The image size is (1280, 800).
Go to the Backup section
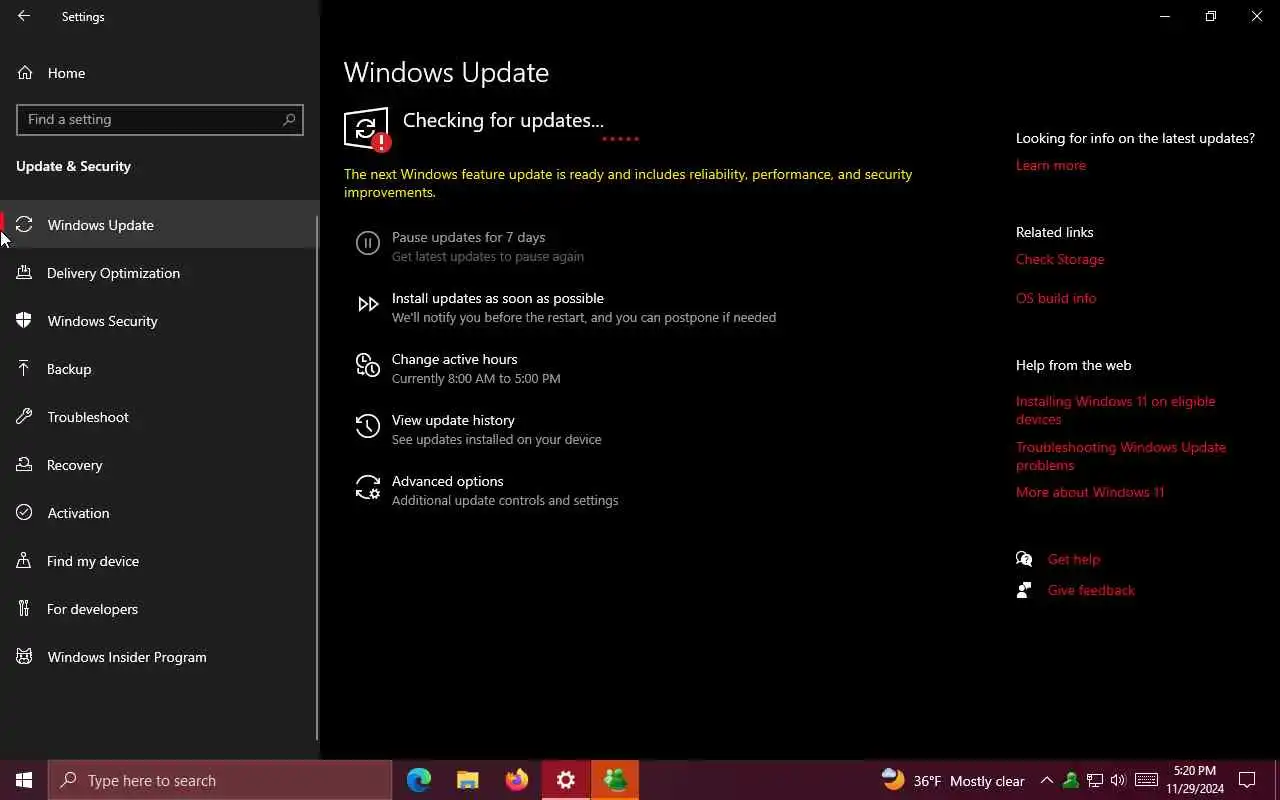(160, 369)
